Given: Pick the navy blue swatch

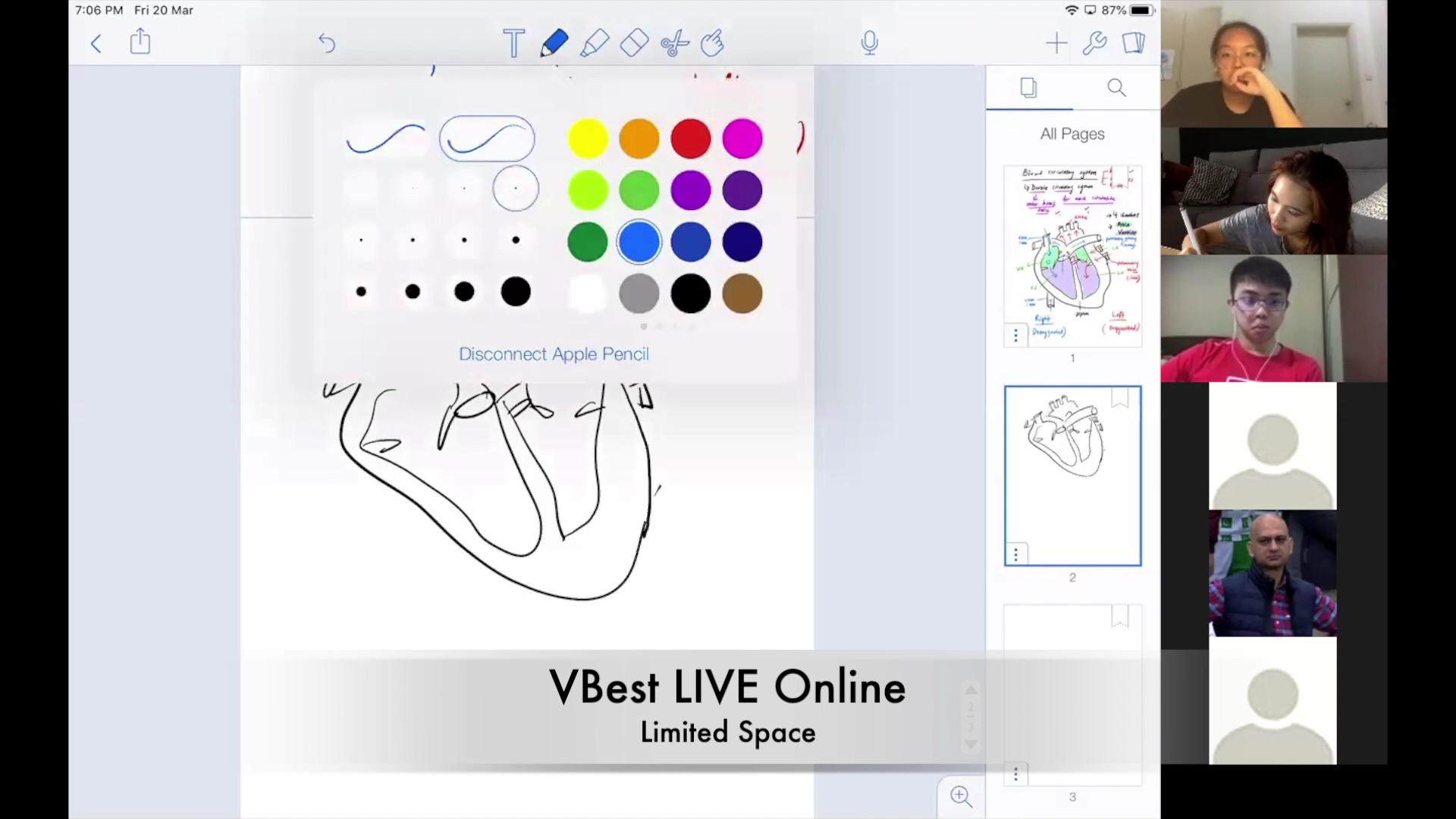Looking at the screenshot, I should point(742,242).
